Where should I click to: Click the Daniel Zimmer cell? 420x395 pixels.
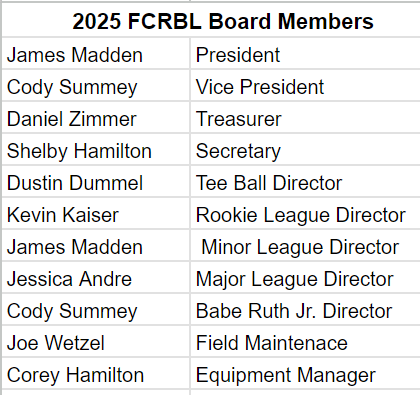(x=96, y=118)
